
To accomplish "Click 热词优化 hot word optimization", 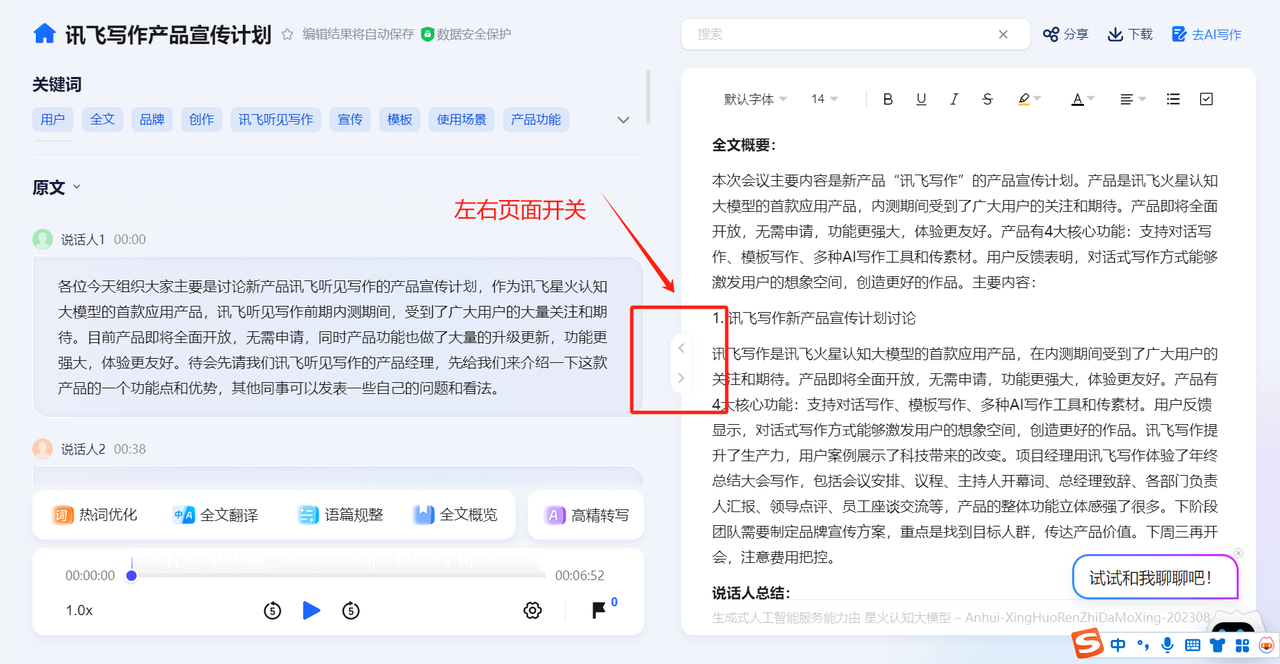I will (x=95, y=515).
